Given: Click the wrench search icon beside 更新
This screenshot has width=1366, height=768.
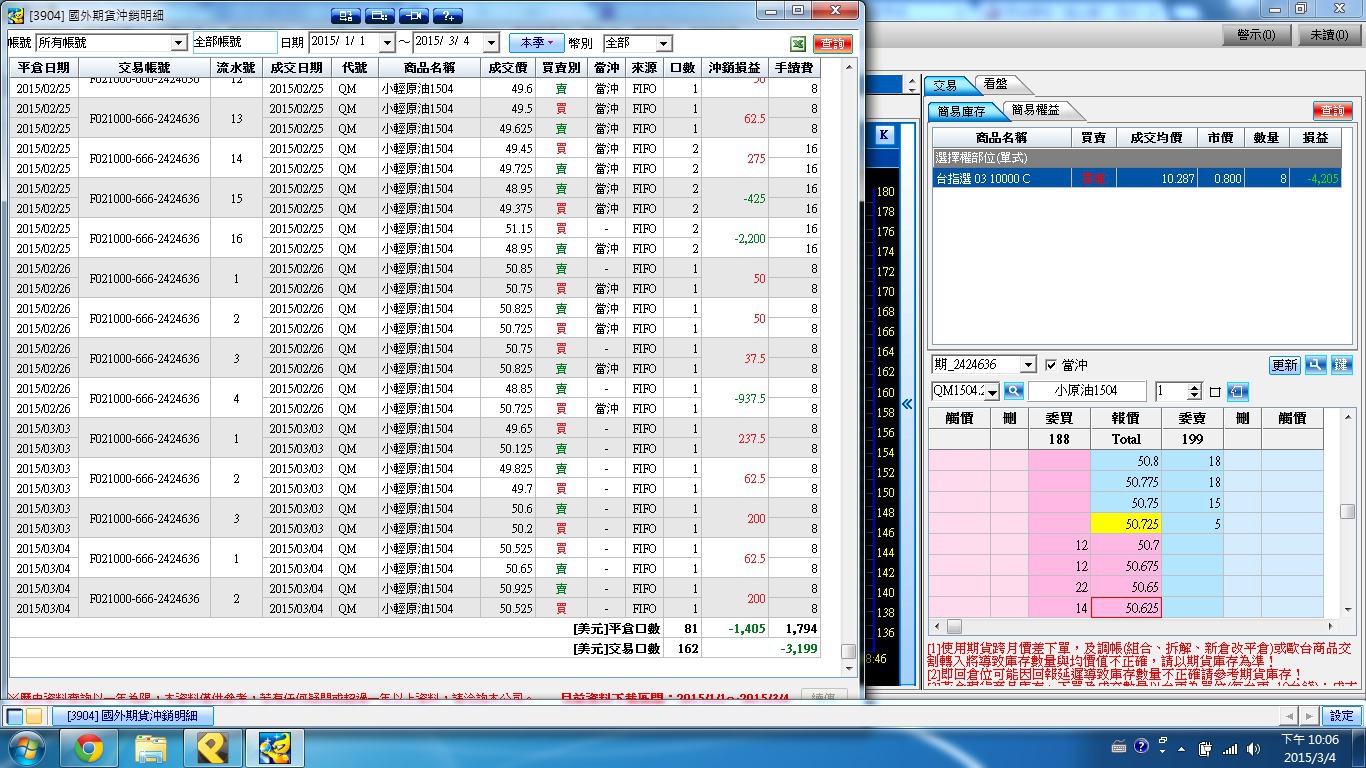Looking at the screenshot, I should click(1316, 365).
